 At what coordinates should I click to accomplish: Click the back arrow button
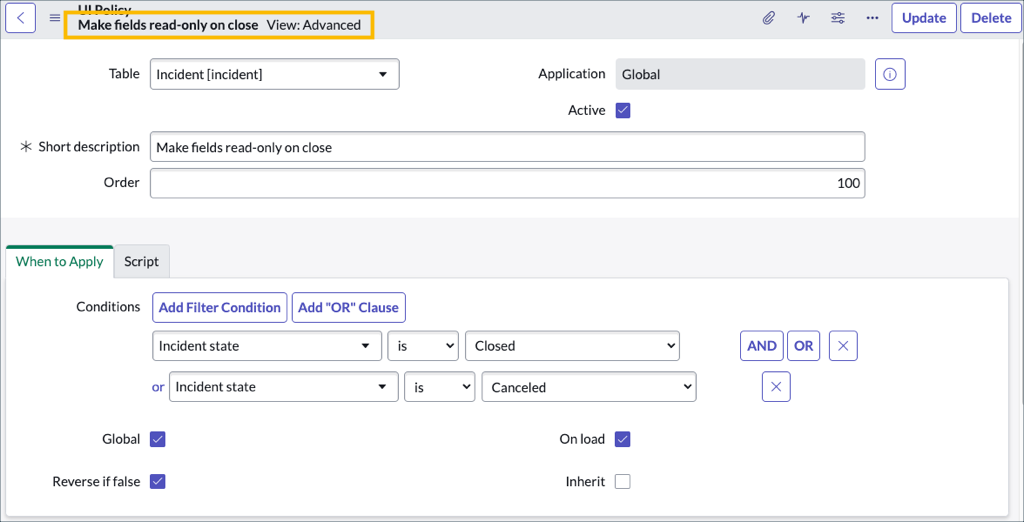click(x=21, y=18)
